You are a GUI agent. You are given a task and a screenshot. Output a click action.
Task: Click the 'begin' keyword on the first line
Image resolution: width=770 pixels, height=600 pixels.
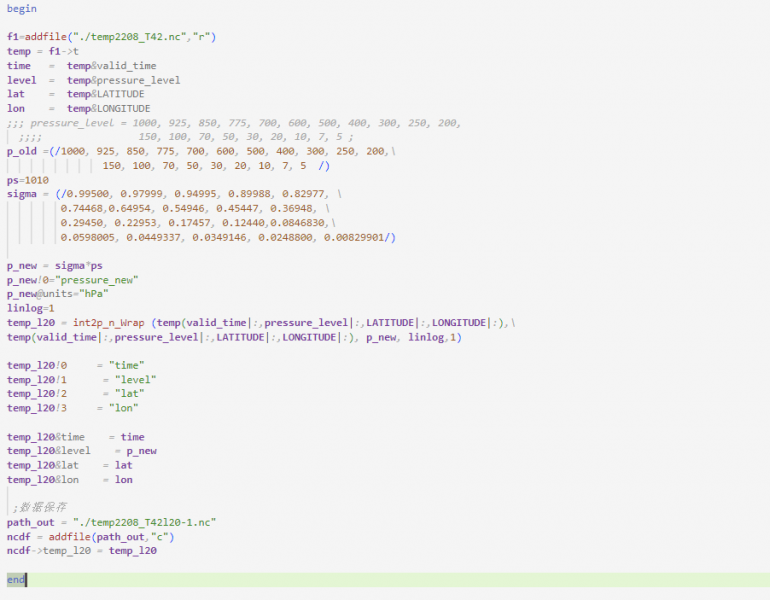click(22, 8)
